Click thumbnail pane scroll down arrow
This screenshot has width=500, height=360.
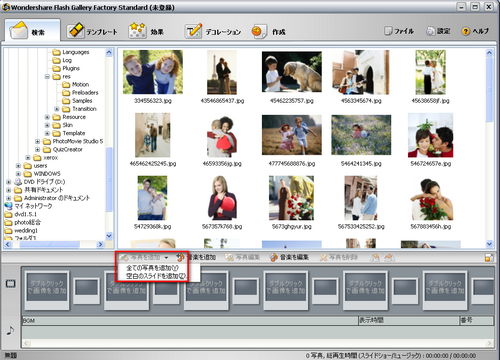coord(489,244)
